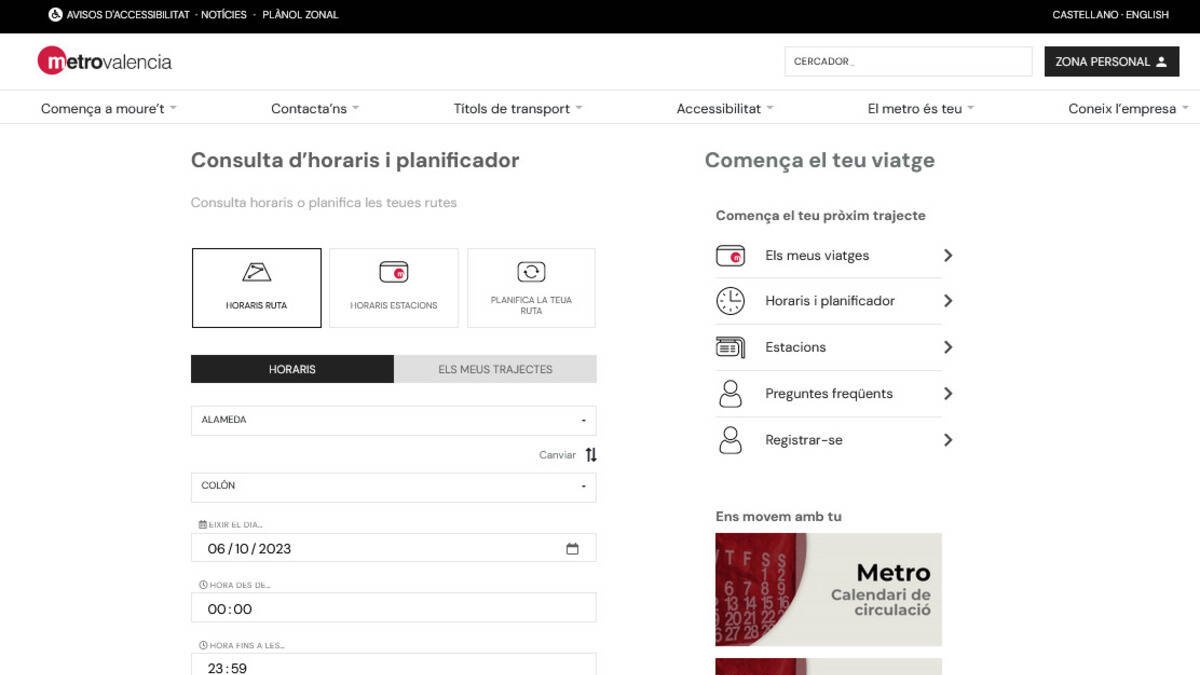Click the person icon beside Registrar-se
The height and width of the screenshot is (675, 1200).
(731, 440)
